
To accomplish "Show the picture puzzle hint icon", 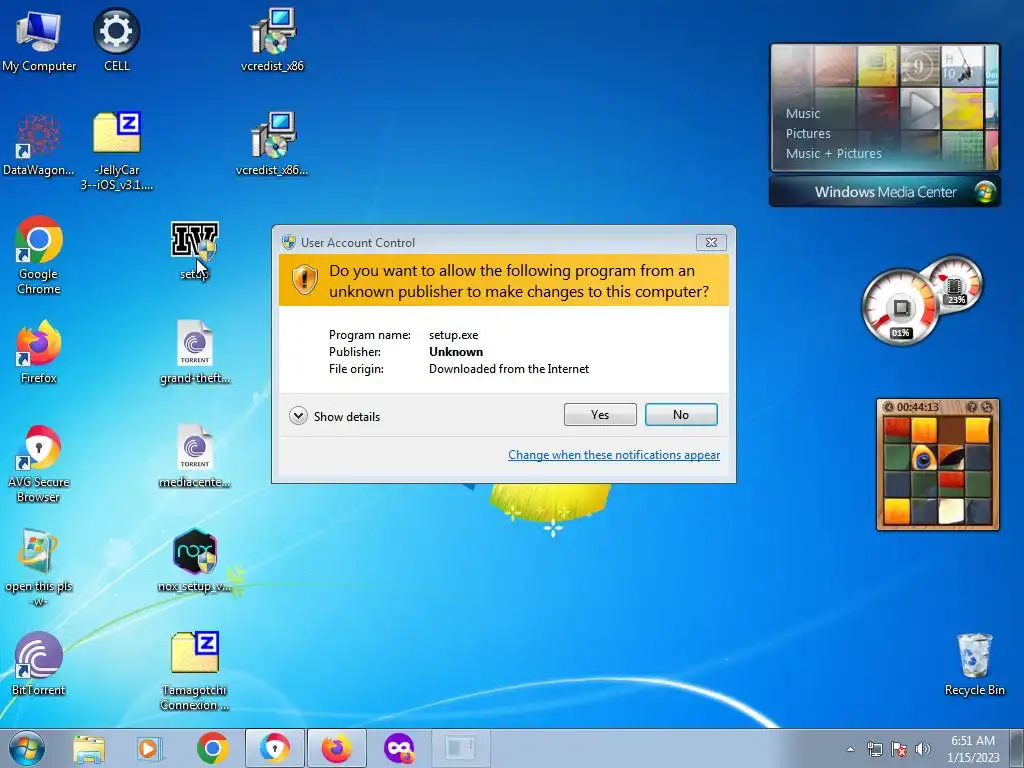I will (972, 407).
